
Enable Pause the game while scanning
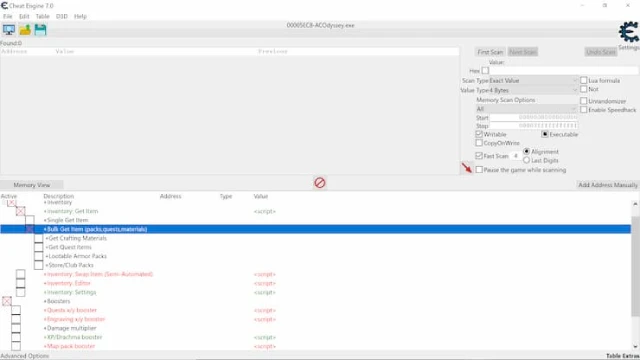(x=479, y=169)
